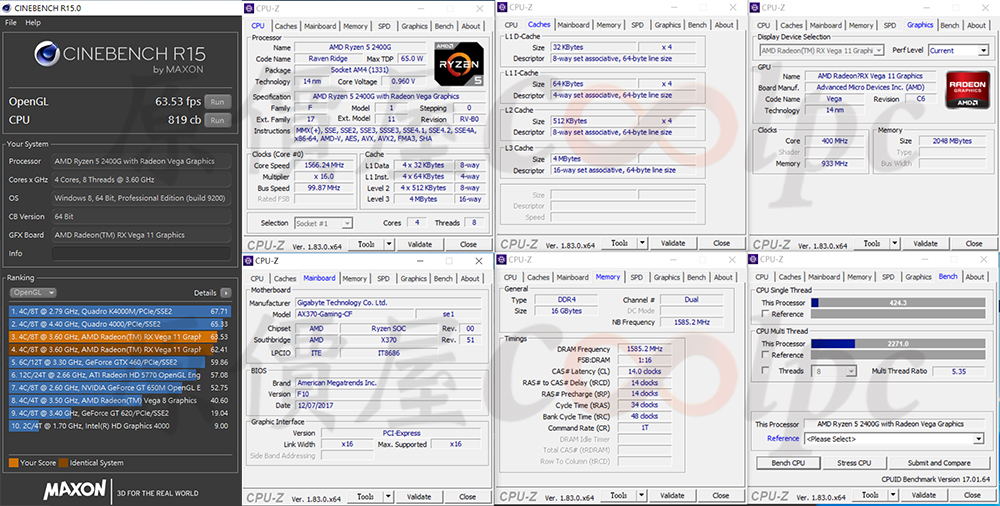Click the CPU-Z title bar icon of the Memory window
The image size is (1000, 506).
pos(503,259)
